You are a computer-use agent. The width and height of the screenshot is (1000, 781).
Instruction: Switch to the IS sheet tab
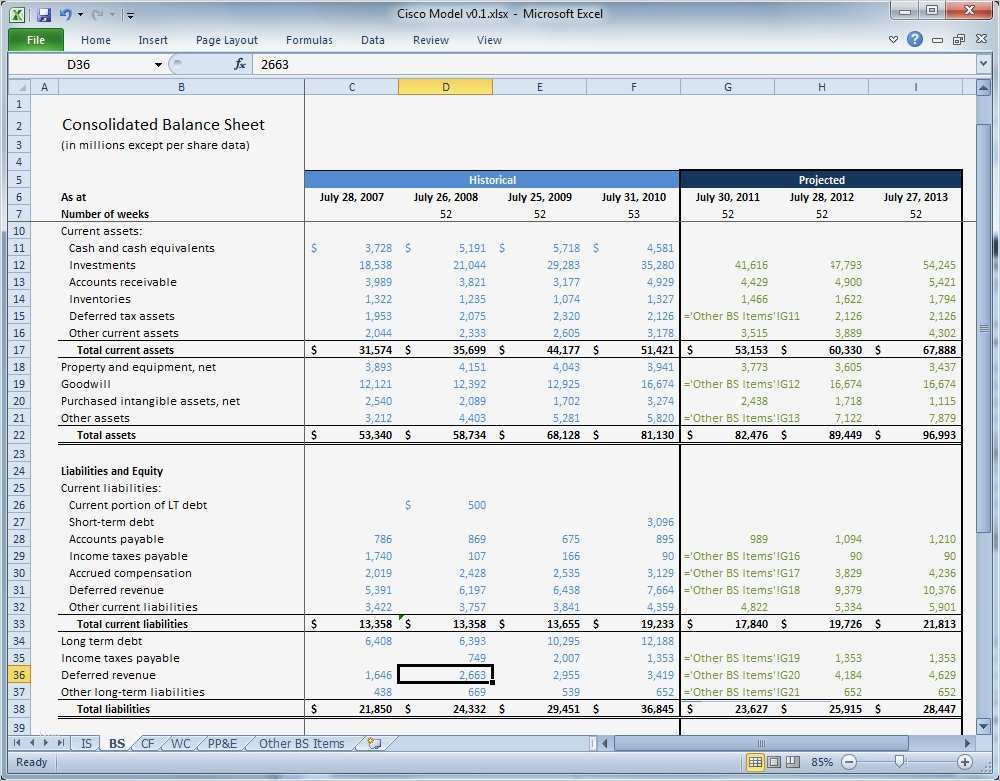point(86,743)
